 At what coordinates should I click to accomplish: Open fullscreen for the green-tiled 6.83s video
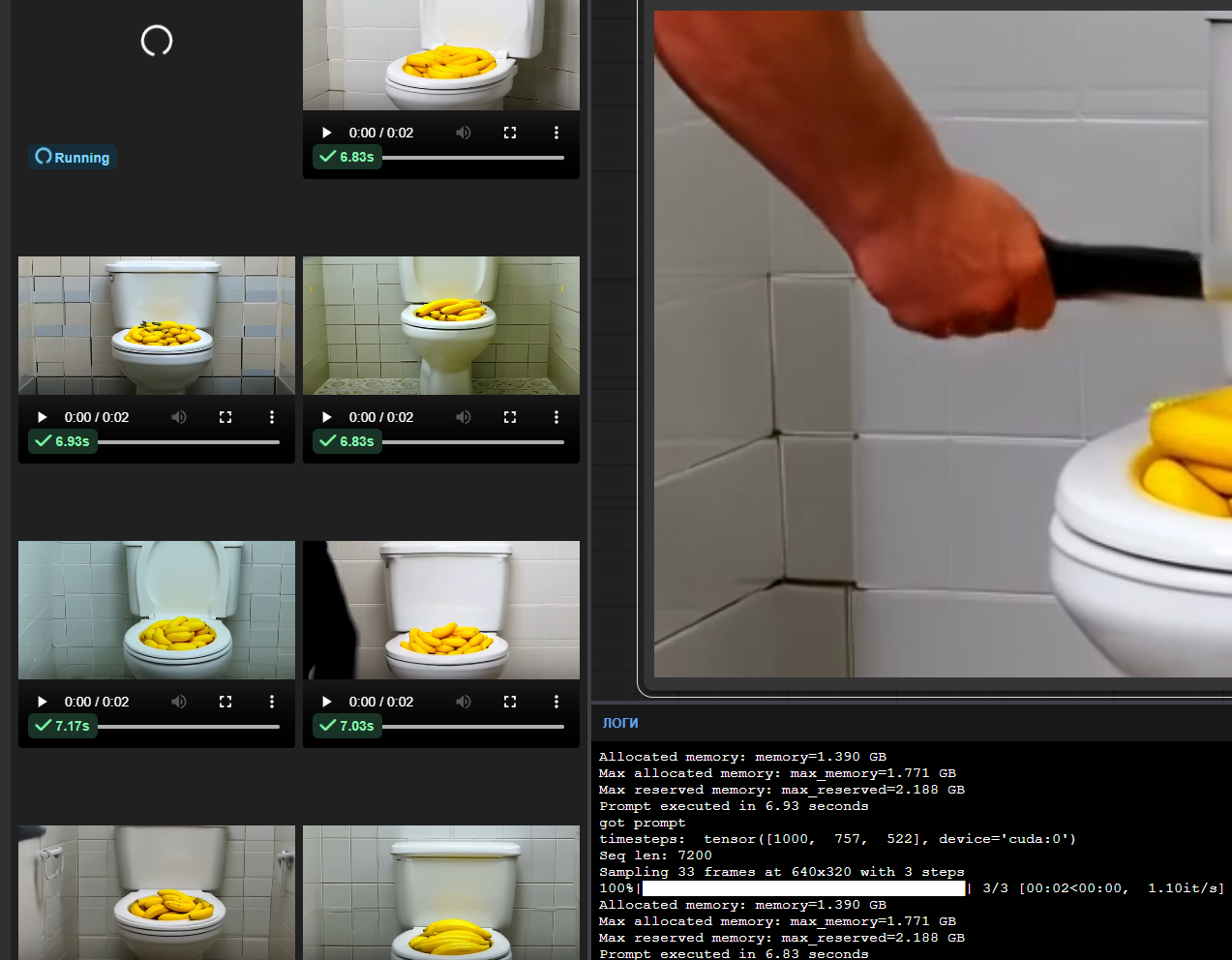pyautogui.click(x=510, y=417)
